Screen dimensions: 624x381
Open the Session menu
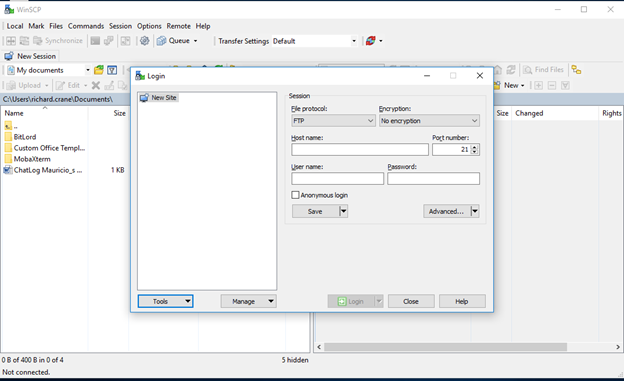click(x=120, y=26)
